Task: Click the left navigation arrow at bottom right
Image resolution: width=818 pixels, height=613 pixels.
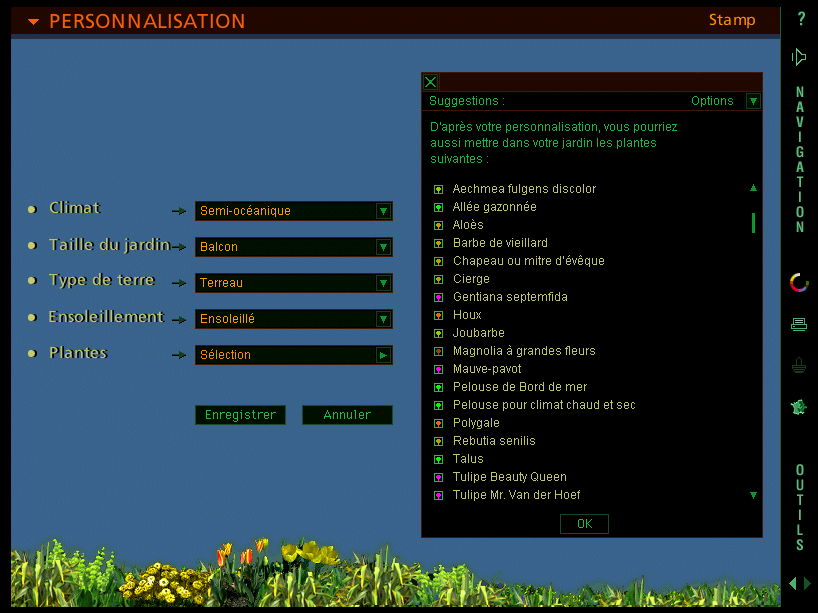Action: [793, 583]
